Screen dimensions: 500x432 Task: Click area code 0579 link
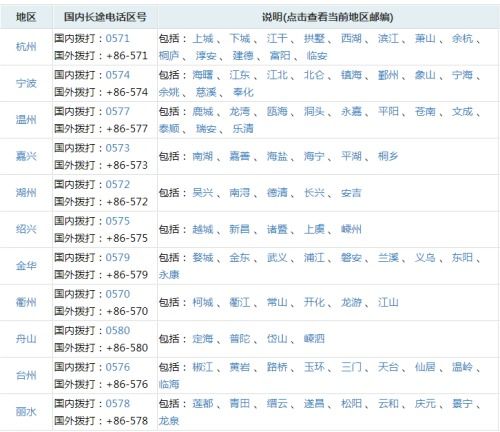pyautogui.click(x=118, y=257)
